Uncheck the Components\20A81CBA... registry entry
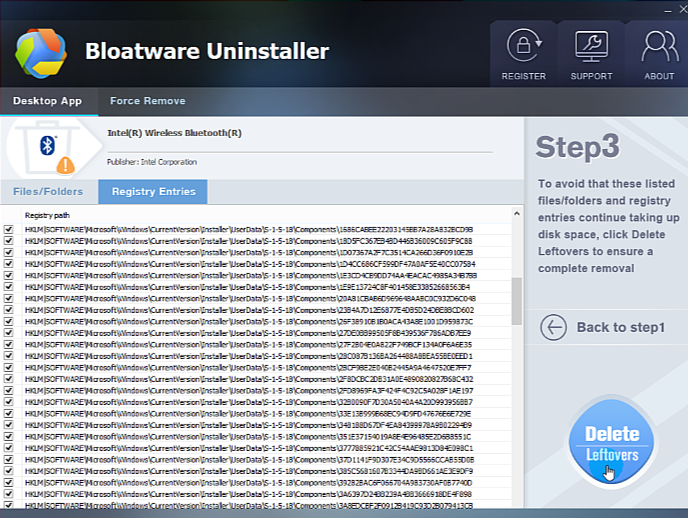This screenshot has height=518, width=688. pos(8,298)
